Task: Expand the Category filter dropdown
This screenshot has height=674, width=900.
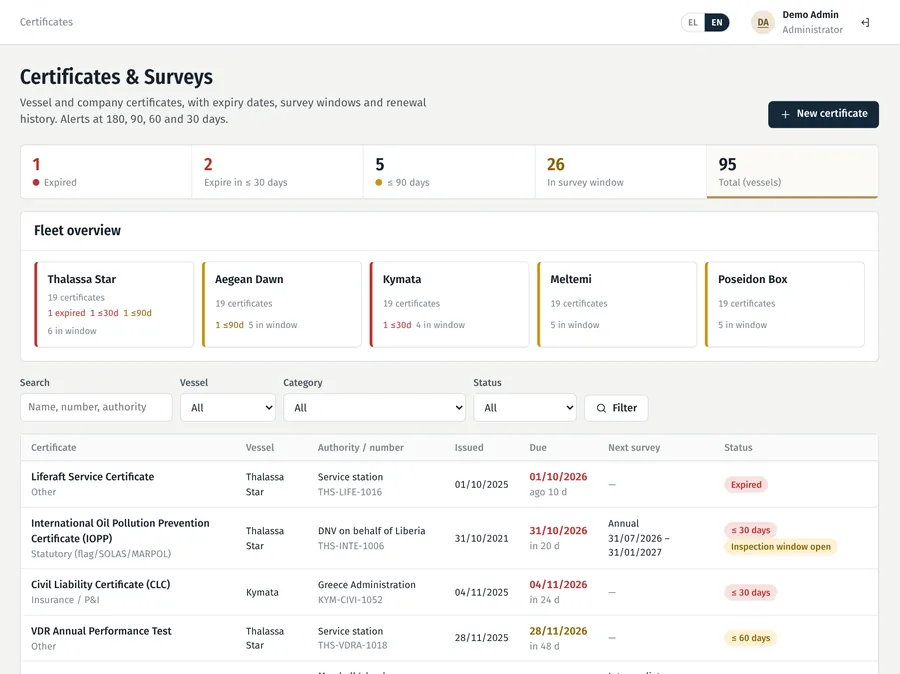Action: pos(374,408)
